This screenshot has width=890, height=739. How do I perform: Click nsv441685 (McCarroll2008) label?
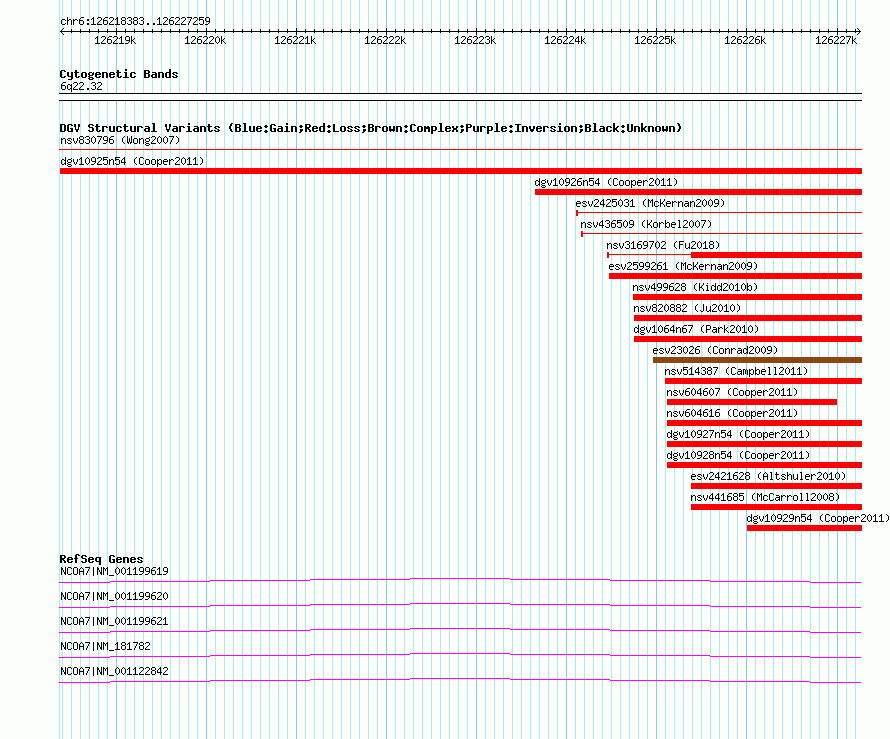765,497
